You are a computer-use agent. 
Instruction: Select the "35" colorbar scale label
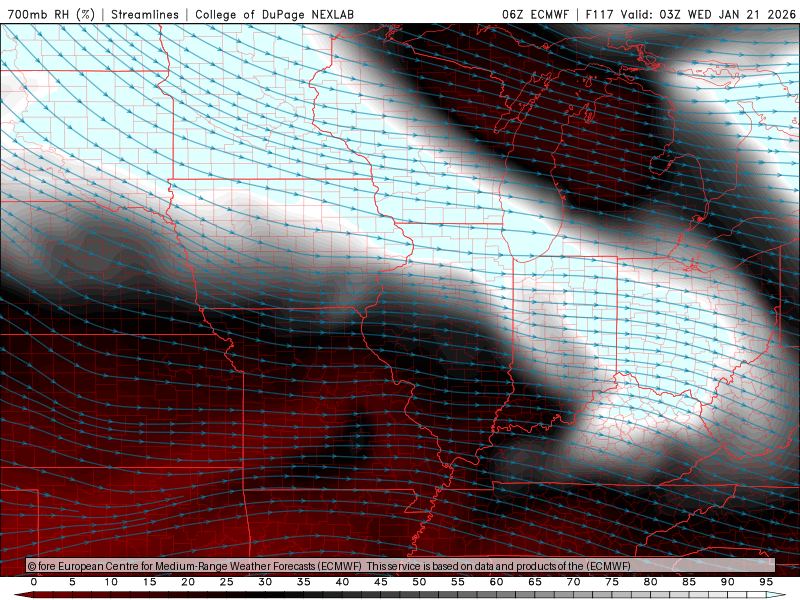point(304,582)
